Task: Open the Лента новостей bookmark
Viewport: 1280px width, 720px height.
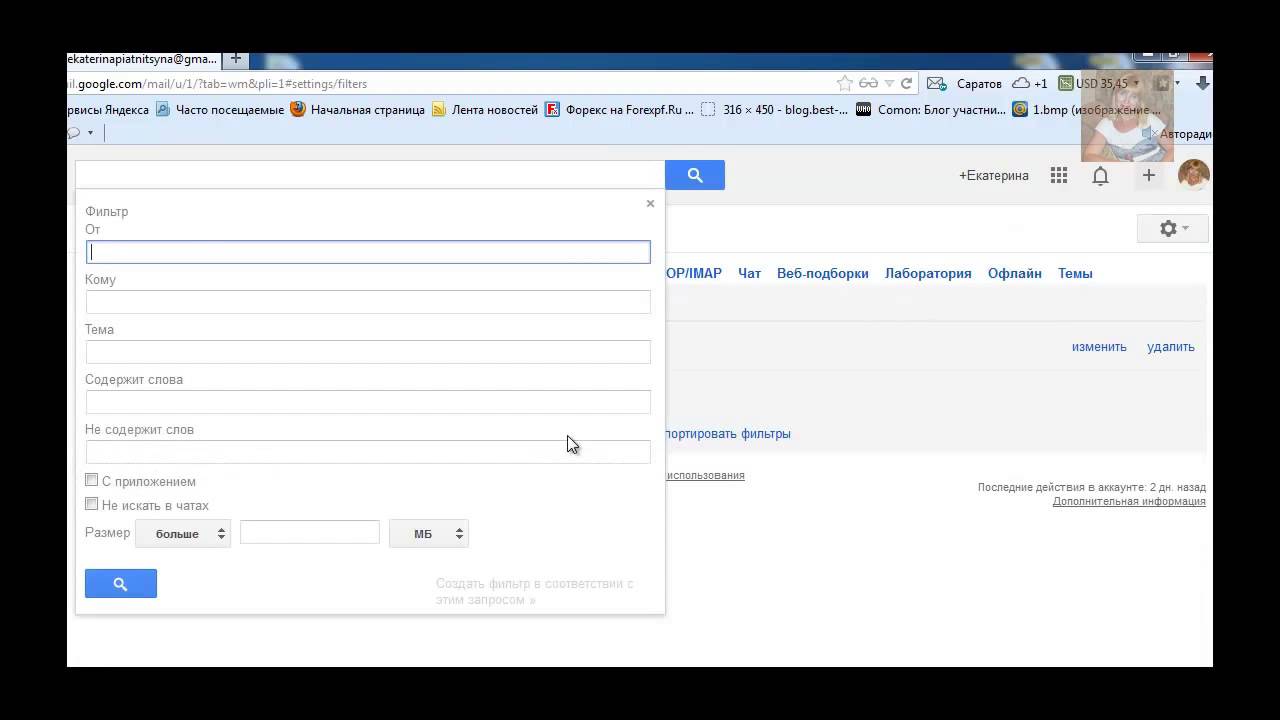Action: tap(485, 110)
